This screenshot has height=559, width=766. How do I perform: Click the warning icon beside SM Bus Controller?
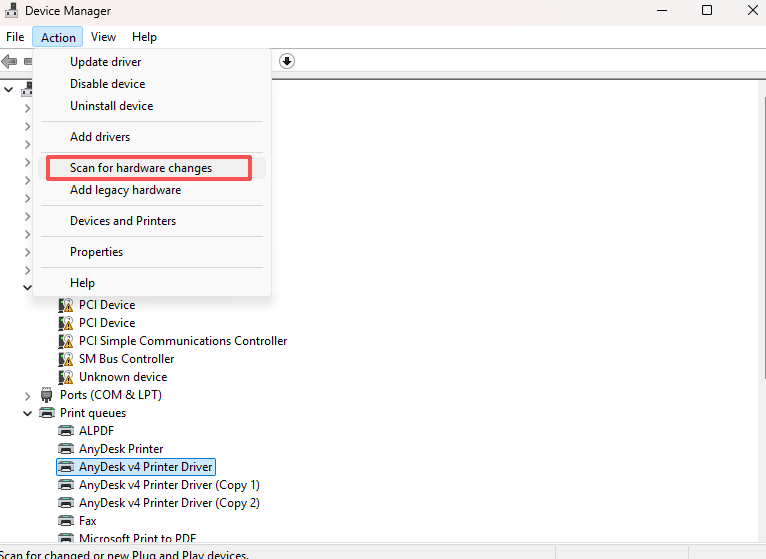[66, 359]
